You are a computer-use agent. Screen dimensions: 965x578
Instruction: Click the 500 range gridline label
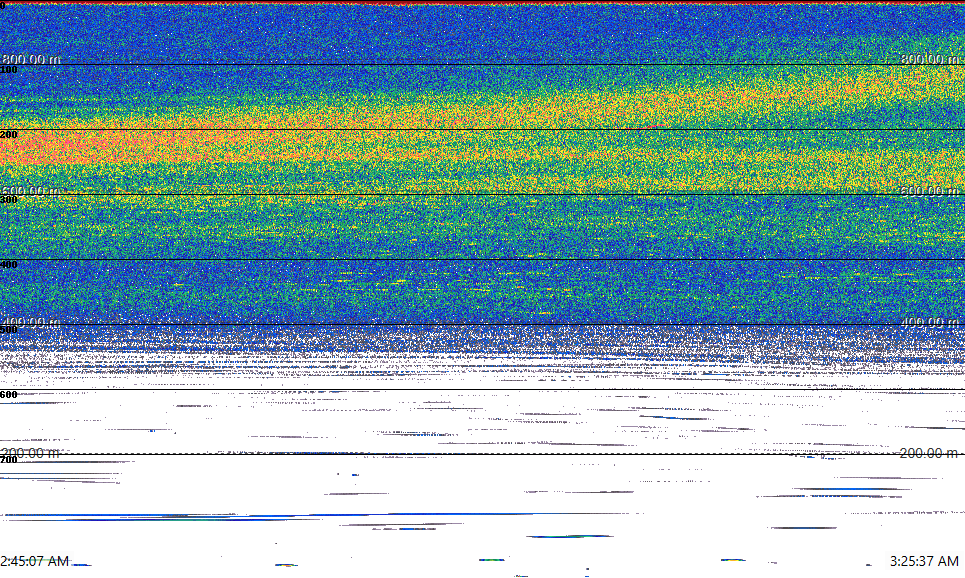click(x=9, y=329)
